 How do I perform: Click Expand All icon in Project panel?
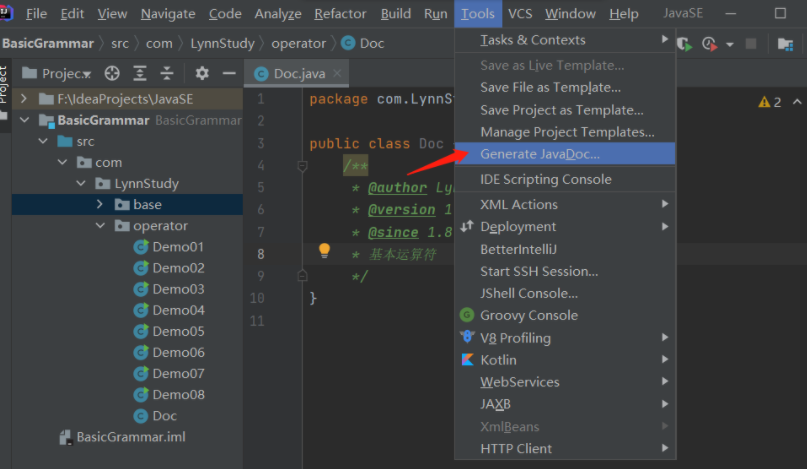click(x=139, y=74)
